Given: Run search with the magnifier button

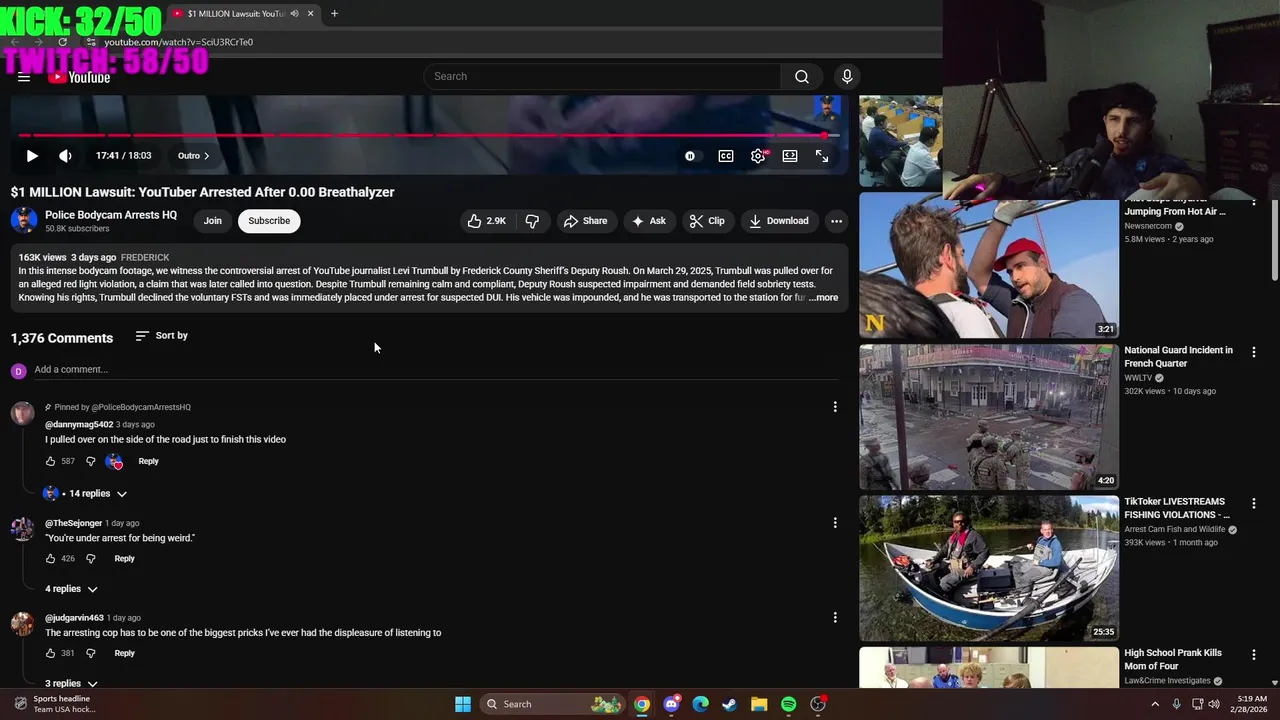Looking at the screenshot, I should click(x=802, y=77).
